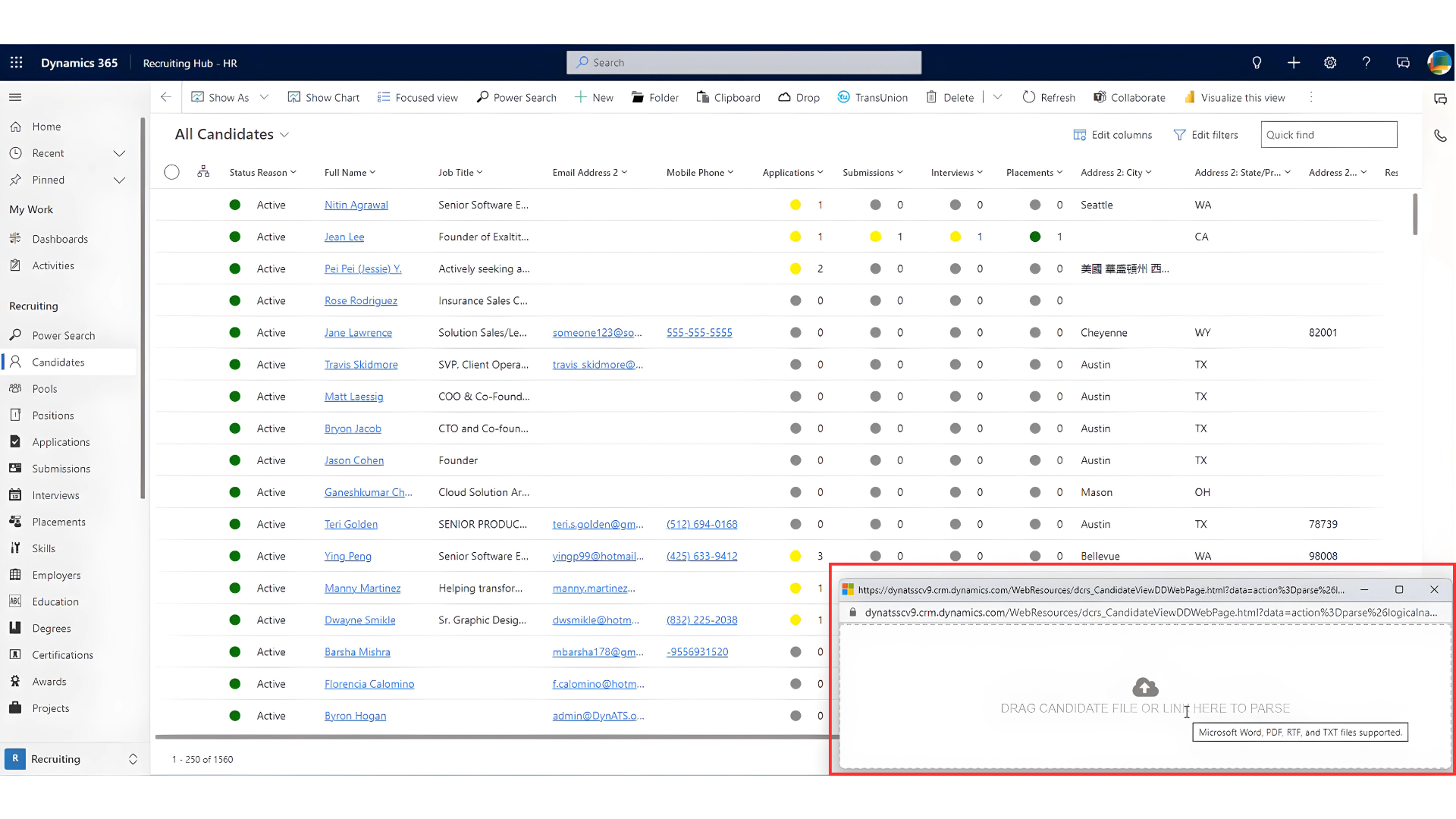Toggle the hamburger site map menu
Image resolution: width=1456 pixels, height=819 pixels.
[x=15, y=97]
